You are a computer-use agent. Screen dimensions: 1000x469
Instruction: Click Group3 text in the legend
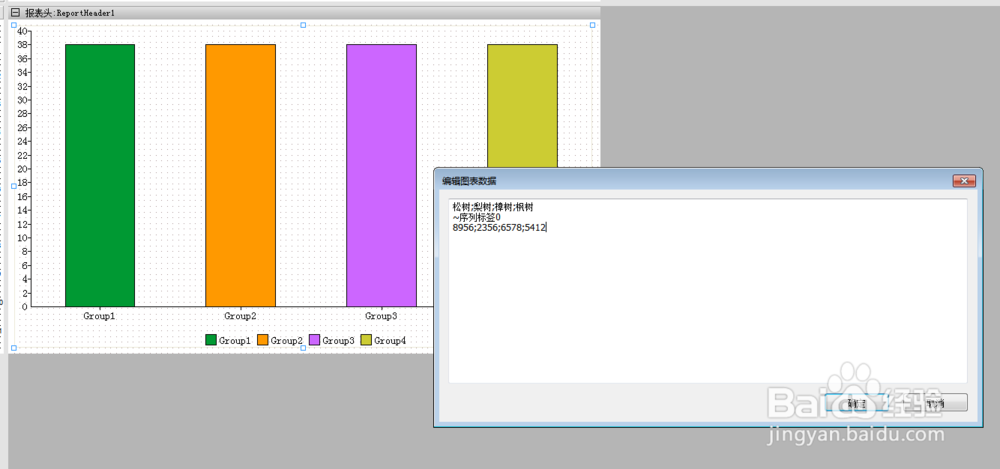pos(338,341)
